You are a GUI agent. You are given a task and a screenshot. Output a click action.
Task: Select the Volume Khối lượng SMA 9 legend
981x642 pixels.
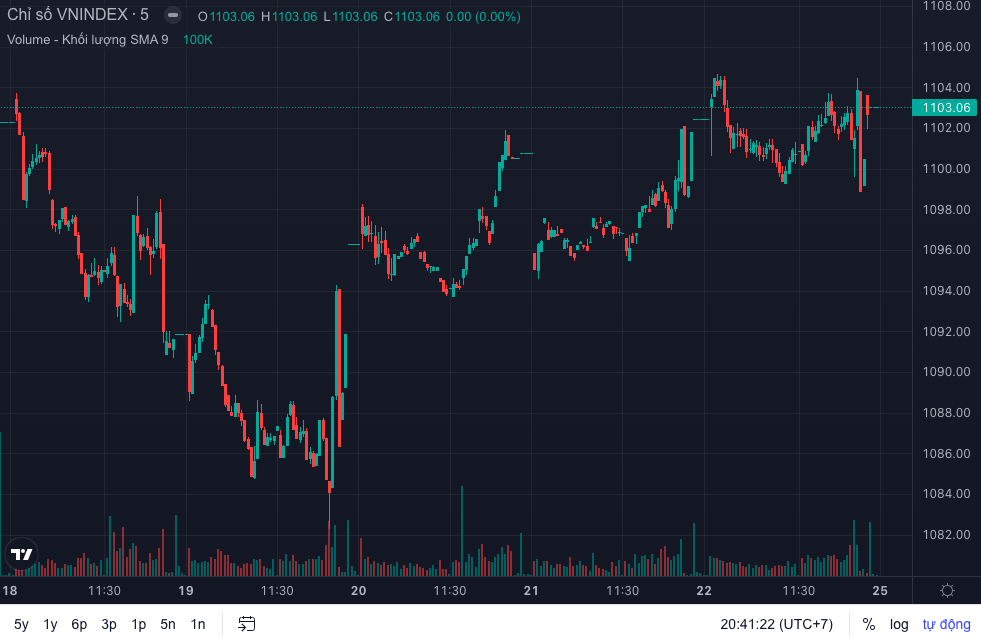click(88, 39)
